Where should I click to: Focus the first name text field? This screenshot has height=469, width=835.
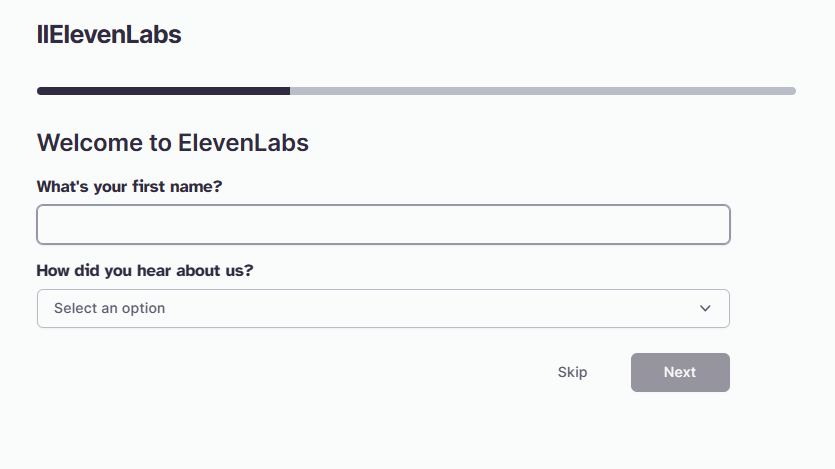tap(383, 225)
